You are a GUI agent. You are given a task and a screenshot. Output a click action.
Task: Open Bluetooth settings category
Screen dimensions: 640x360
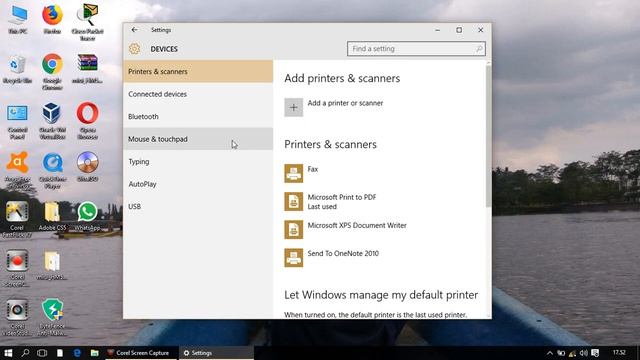click(198, 116)
